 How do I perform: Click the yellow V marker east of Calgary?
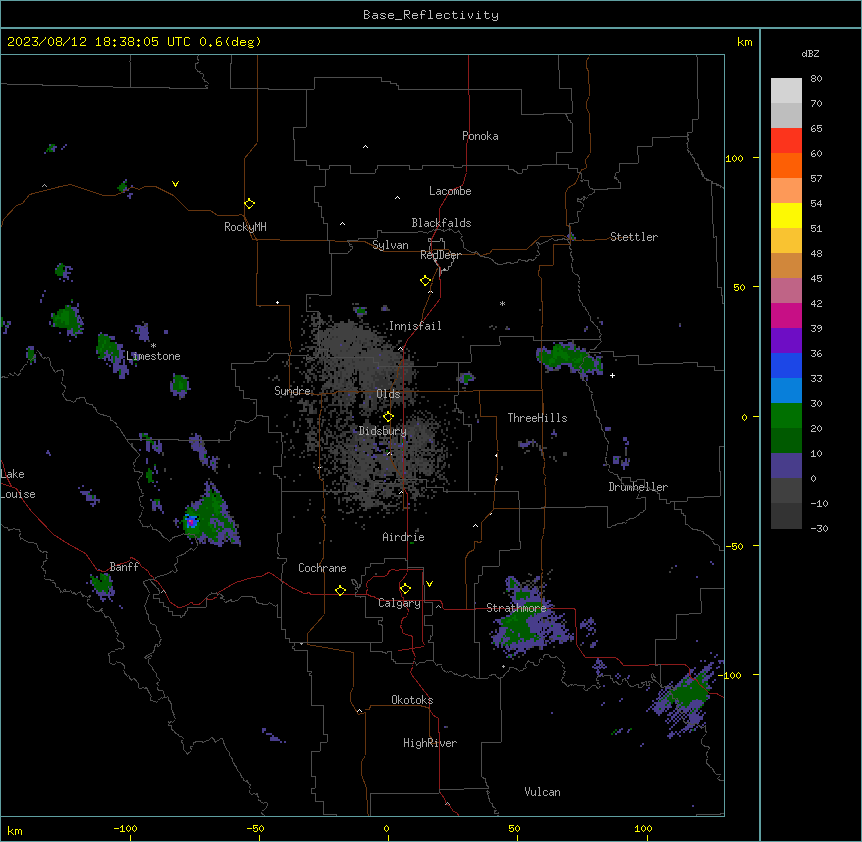coord(429,584)
